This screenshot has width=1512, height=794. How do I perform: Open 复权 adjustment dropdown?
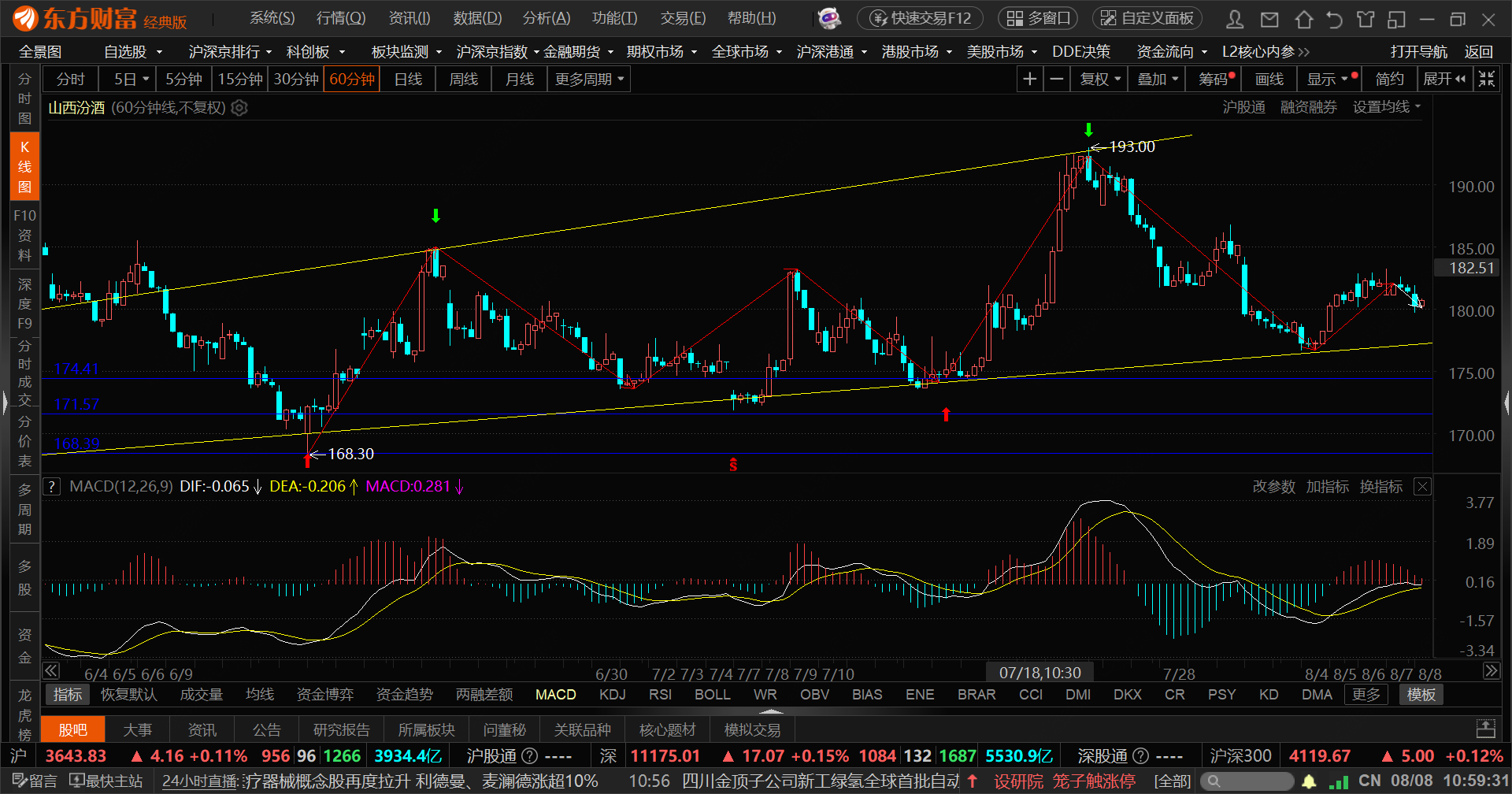tap(1099, 79)
